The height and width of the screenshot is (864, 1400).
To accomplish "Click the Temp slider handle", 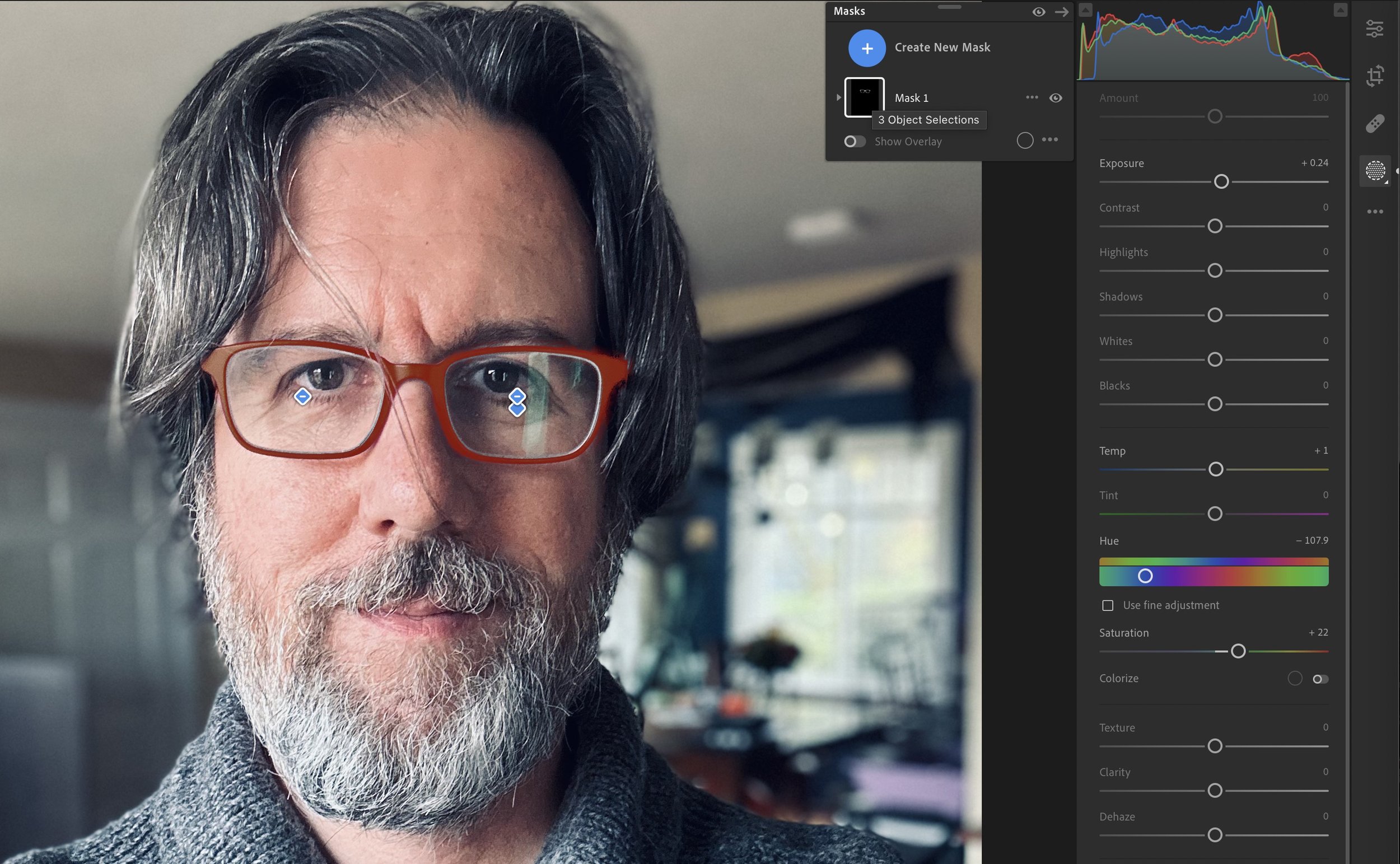I will tap(1216, 470).
